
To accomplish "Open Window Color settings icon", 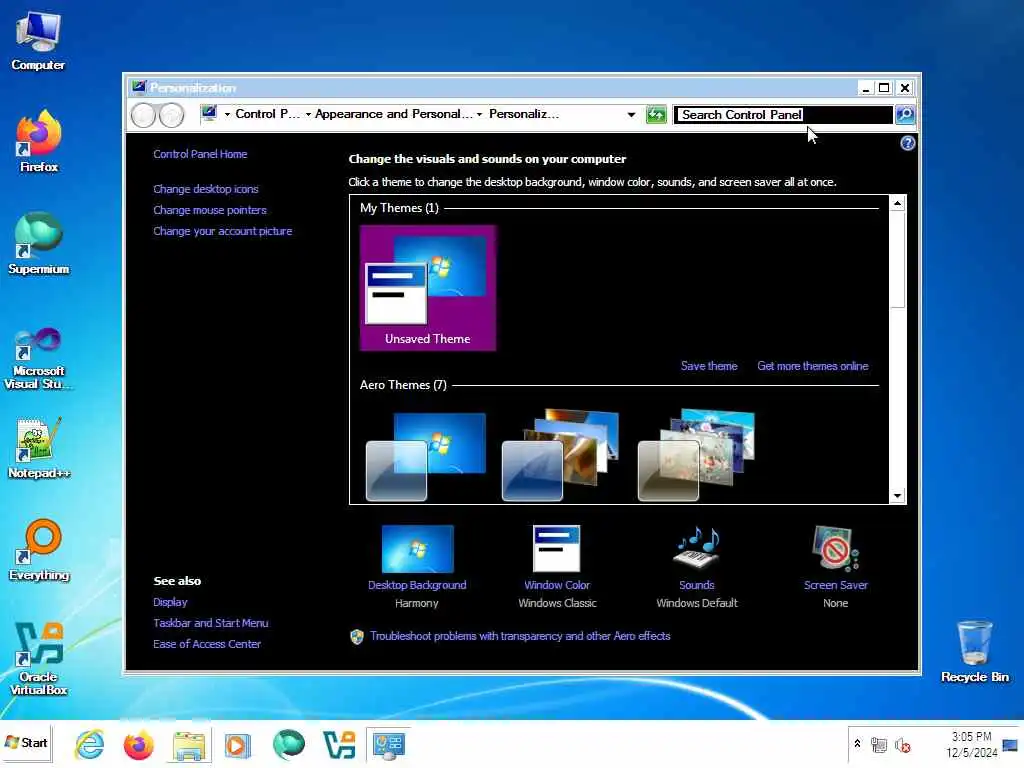I will pyautogui.click(x=556, y=549).
